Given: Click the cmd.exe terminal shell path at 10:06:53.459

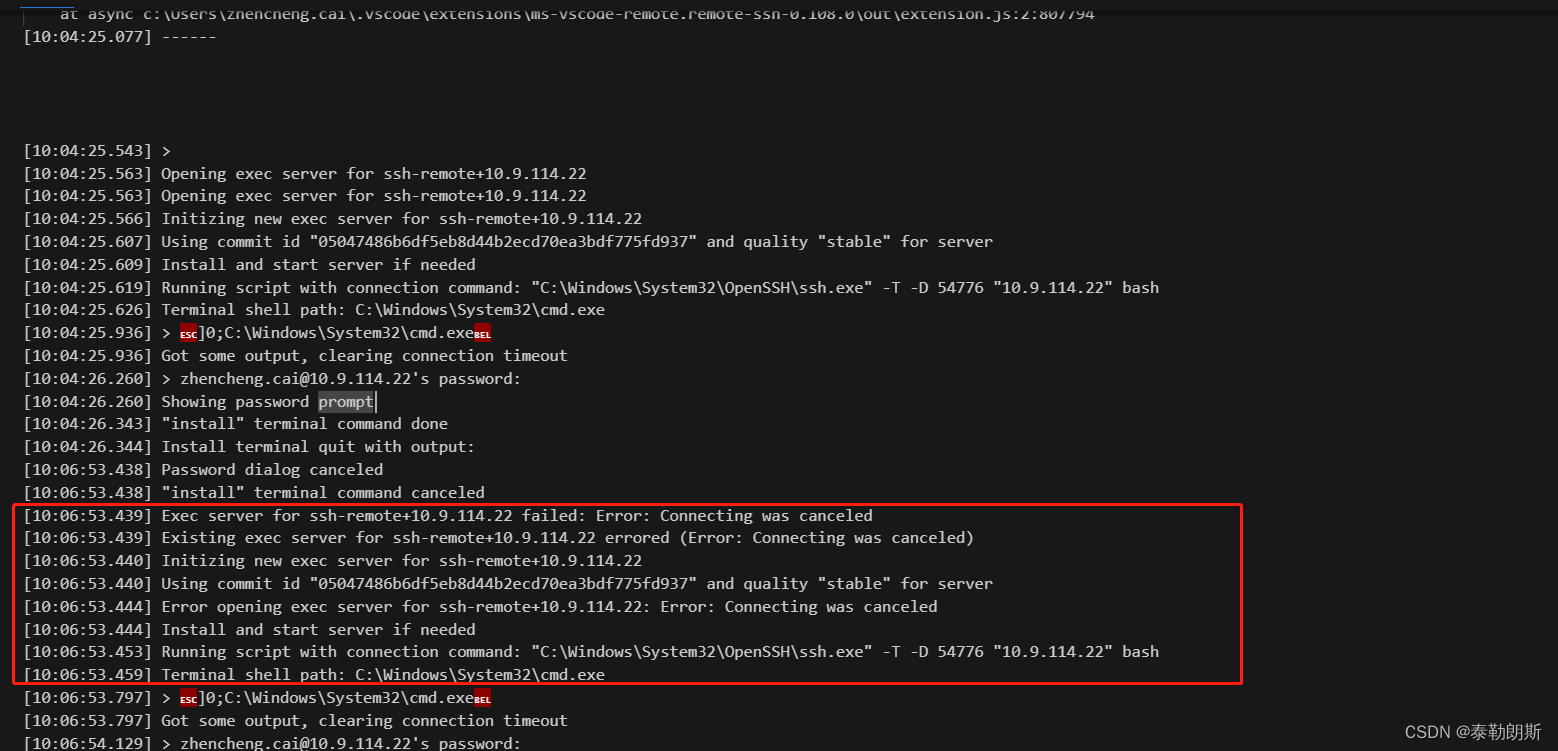Looking at the screenshot, I should click(466, 675).
